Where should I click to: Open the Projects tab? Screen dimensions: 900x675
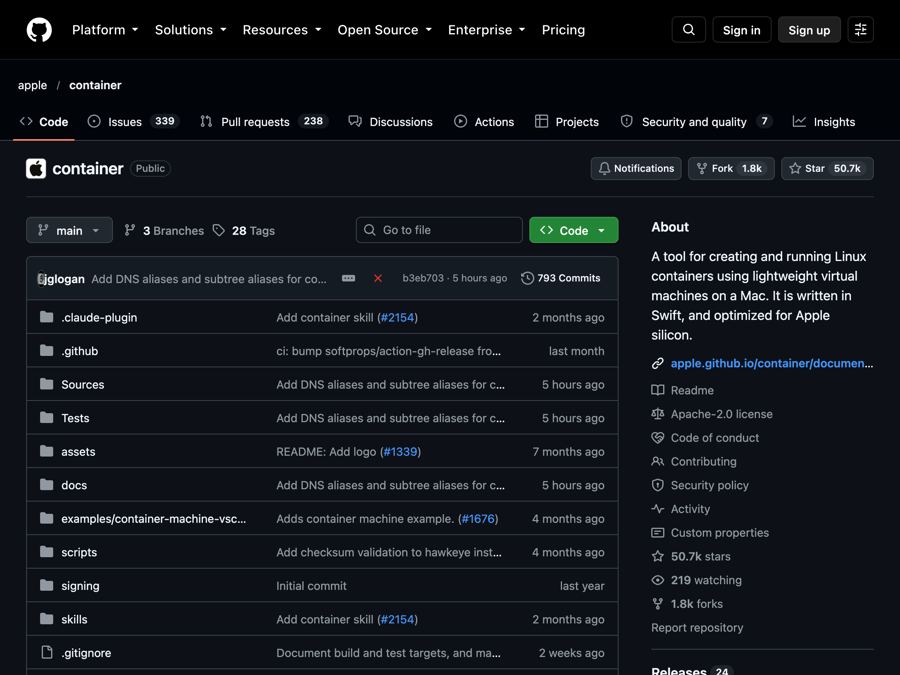tap(567, 122)
